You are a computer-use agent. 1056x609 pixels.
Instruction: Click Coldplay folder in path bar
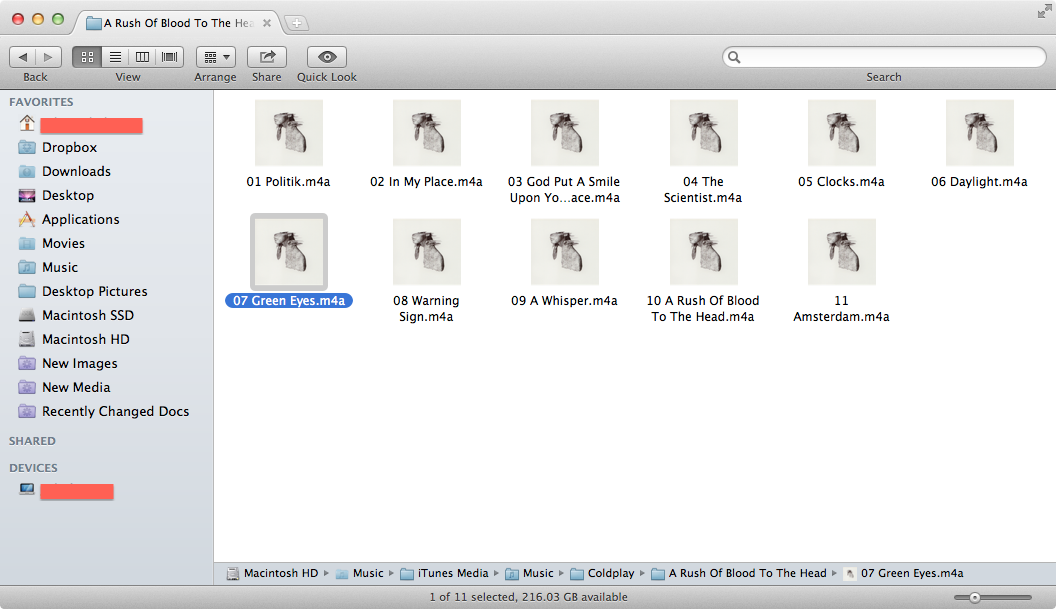[x=602, y=573]
